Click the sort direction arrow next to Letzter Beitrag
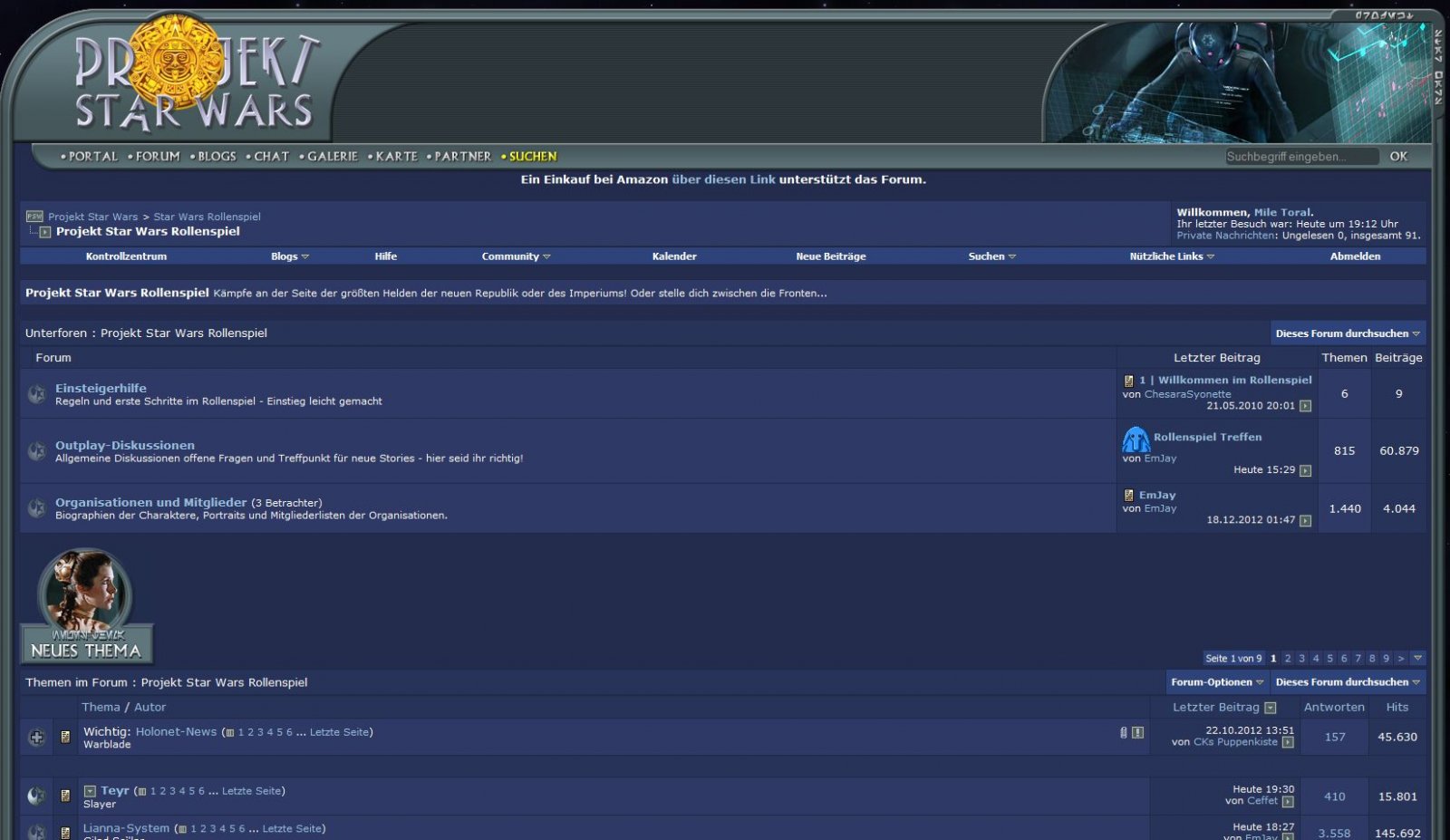Screen dimensions: 1450x840 coord(1271,708)
